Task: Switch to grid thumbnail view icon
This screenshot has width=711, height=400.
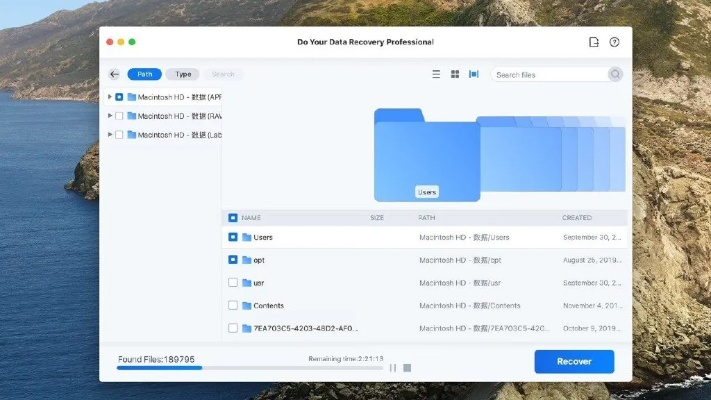Action: pyautogui.click(x=455, y=74)
